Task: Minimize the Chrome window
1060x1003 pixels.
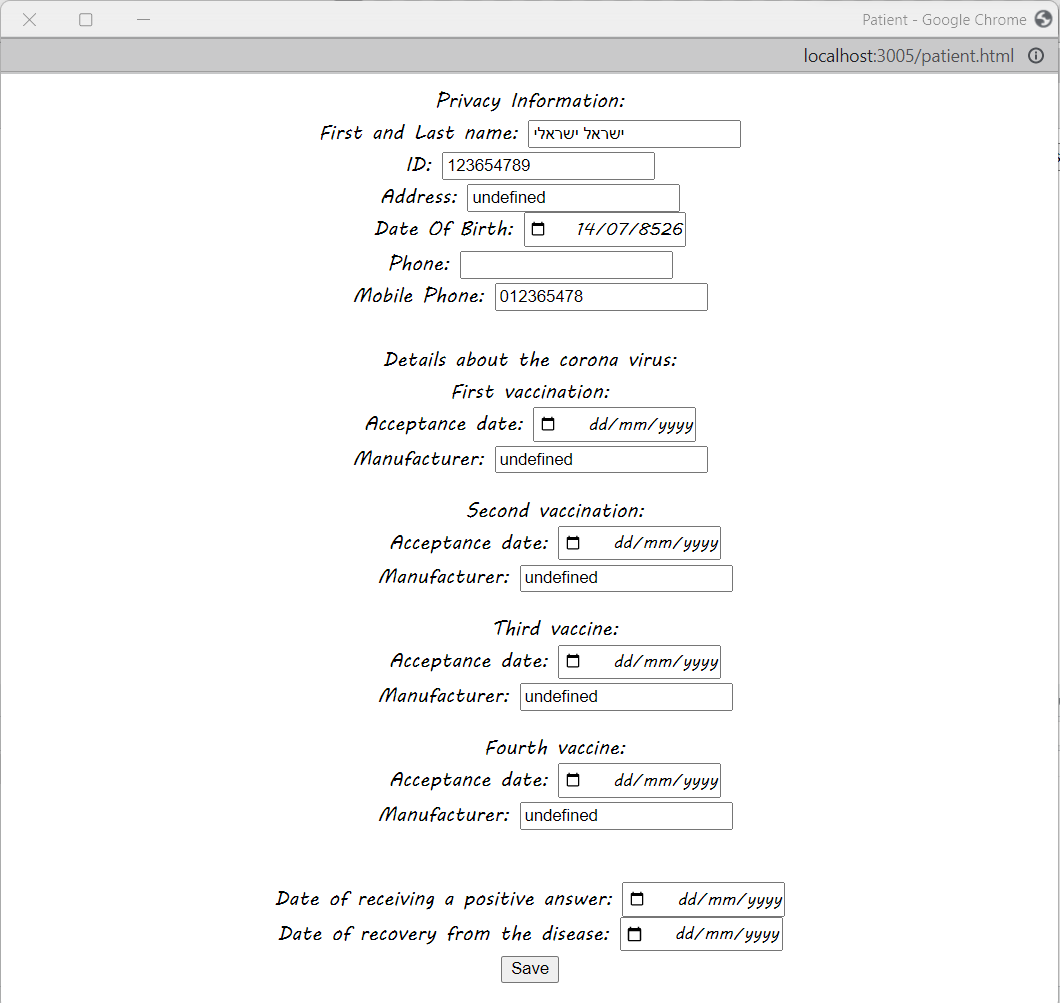Action: 143,20
